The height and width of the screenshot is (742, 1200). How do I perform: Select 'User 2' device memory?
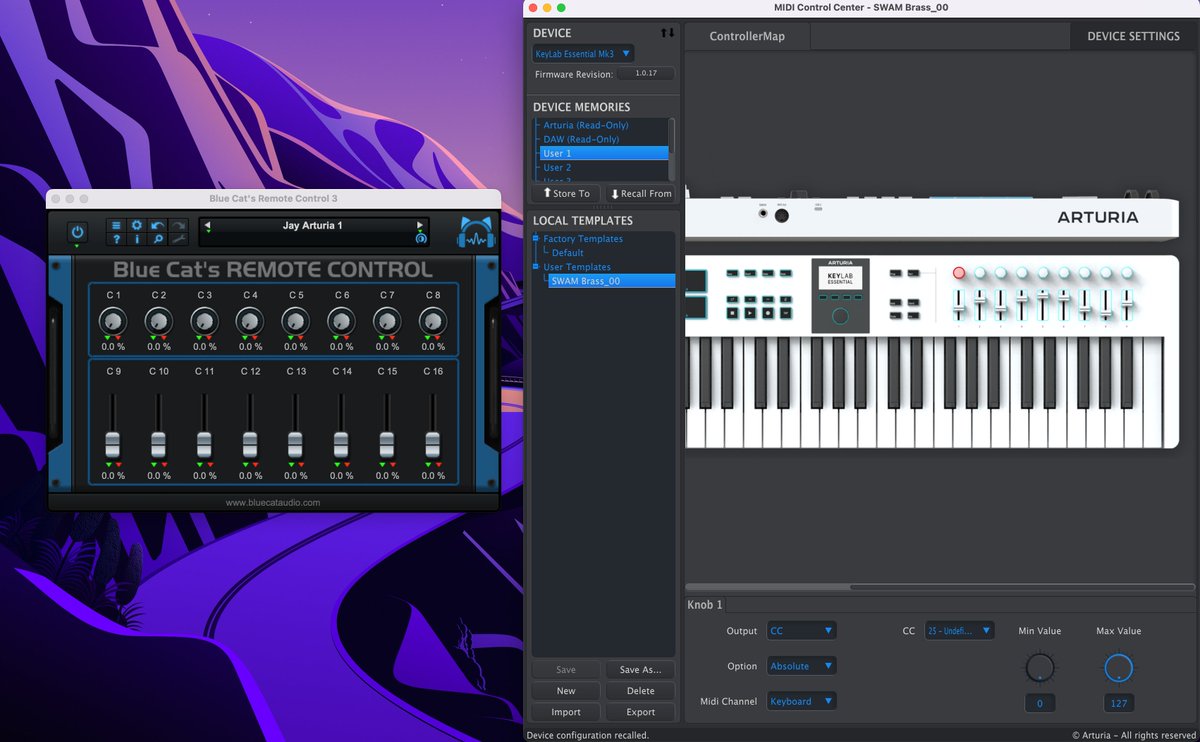click(x=557, y=167)
